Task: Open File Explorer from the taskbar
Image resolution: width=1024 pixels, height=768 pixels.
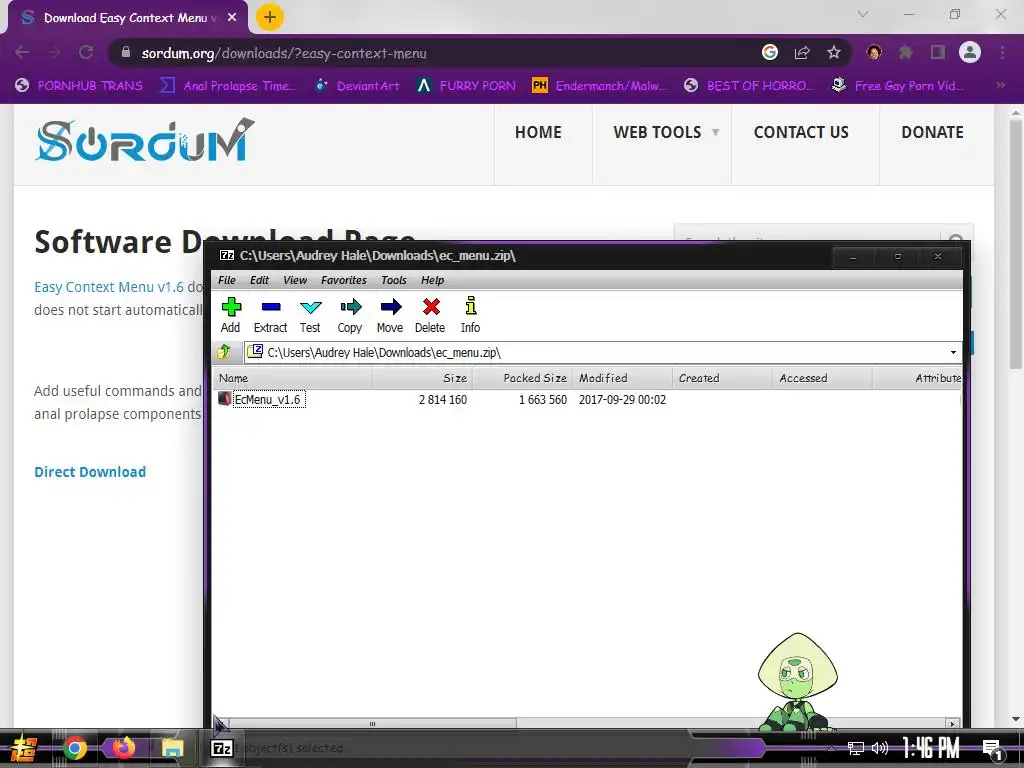Action: coord(172,748)
